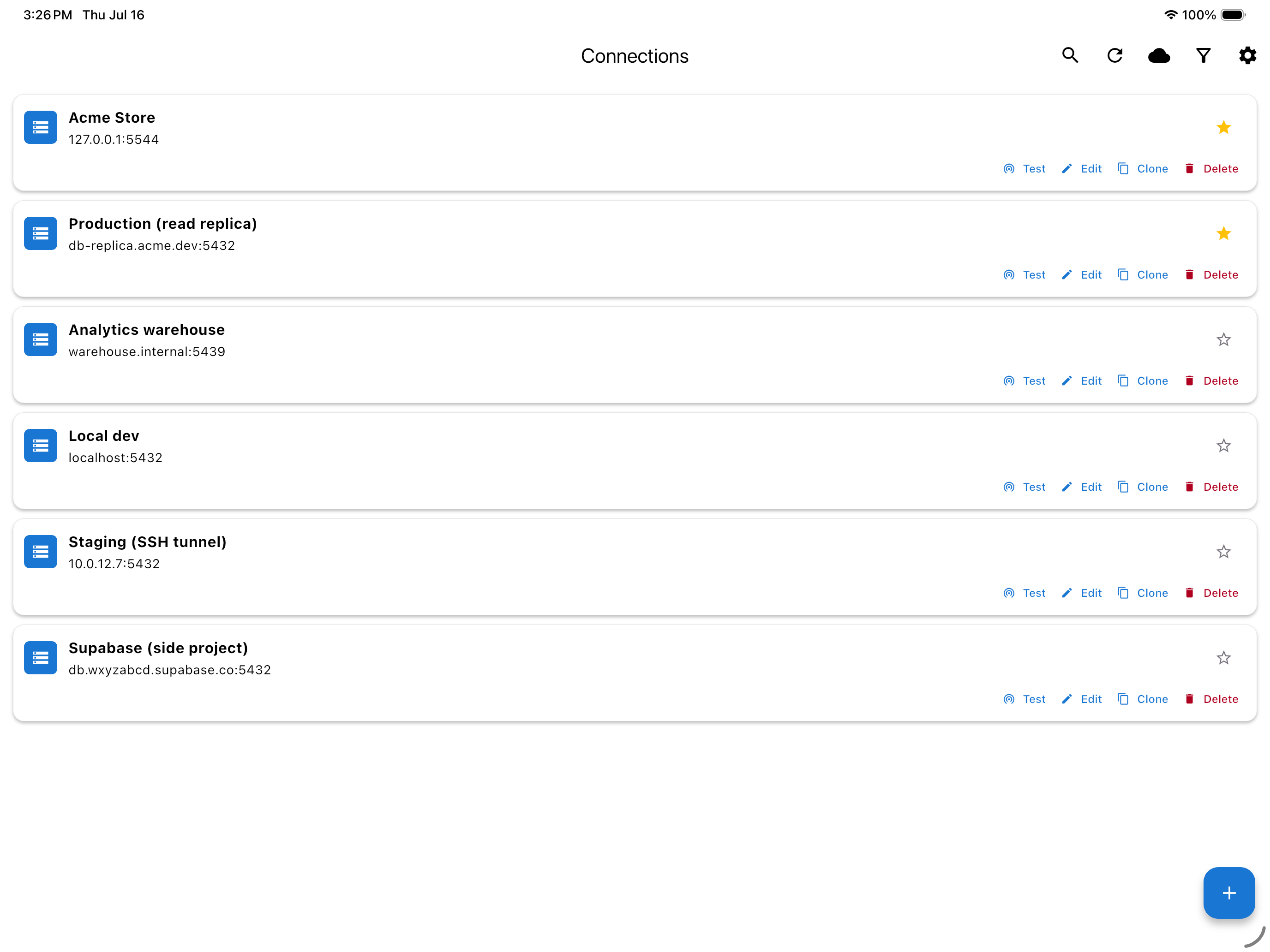Refresh the connections list
The width and height of the screenshot is (1270, 952).
1114,55
